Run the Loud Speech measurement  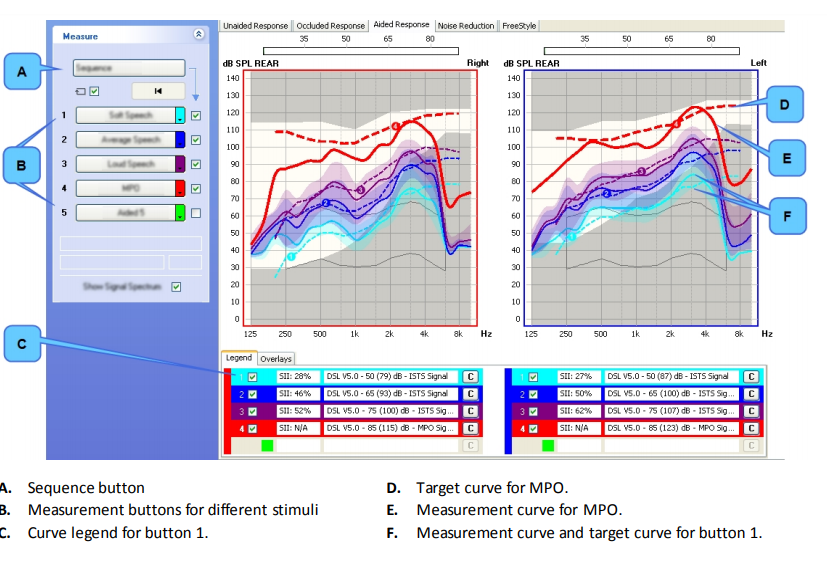pyautogui.click(x=126, y=164)
